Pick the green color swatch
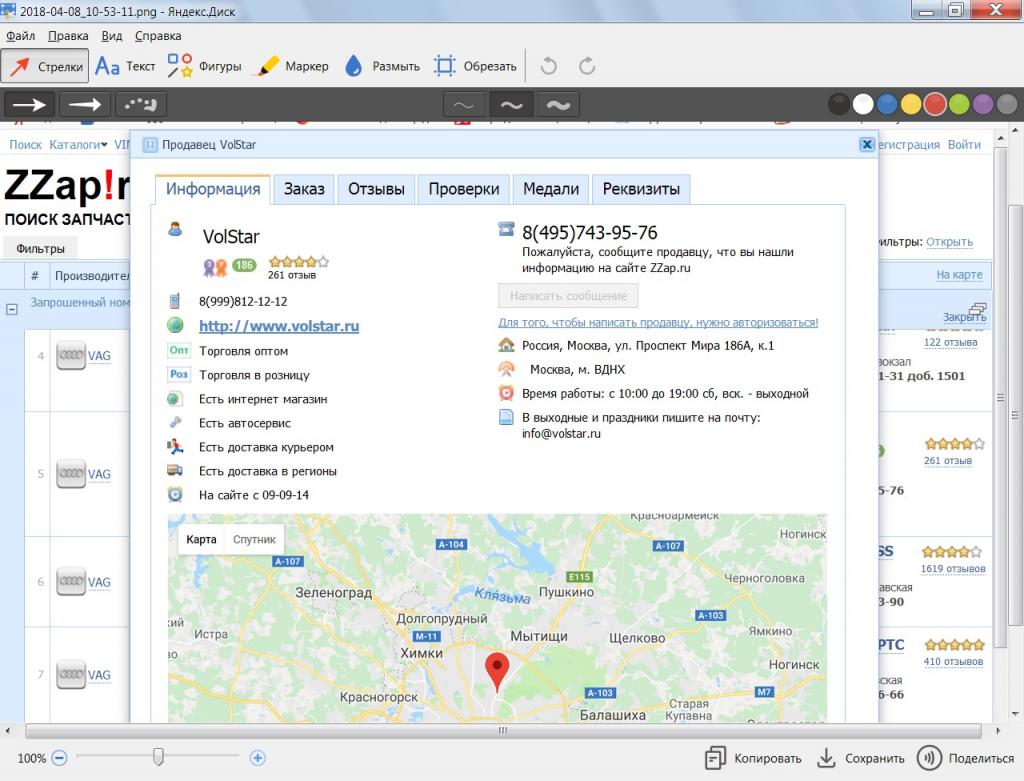This screenshot has height=781, width=1024. (959, 104)
